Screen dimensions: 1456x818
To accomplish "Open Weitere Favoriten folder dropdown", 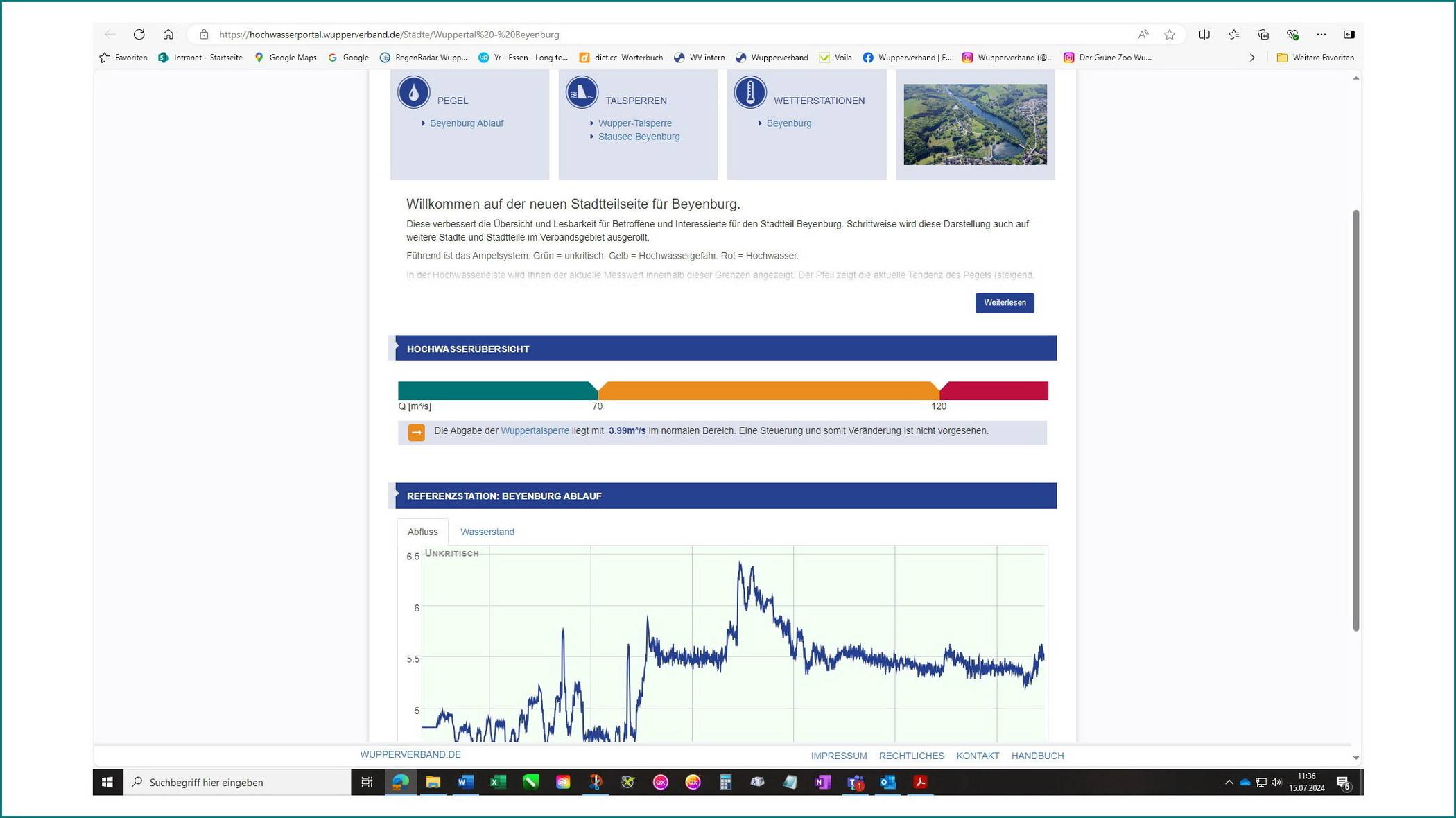I will pos(1315,58).
